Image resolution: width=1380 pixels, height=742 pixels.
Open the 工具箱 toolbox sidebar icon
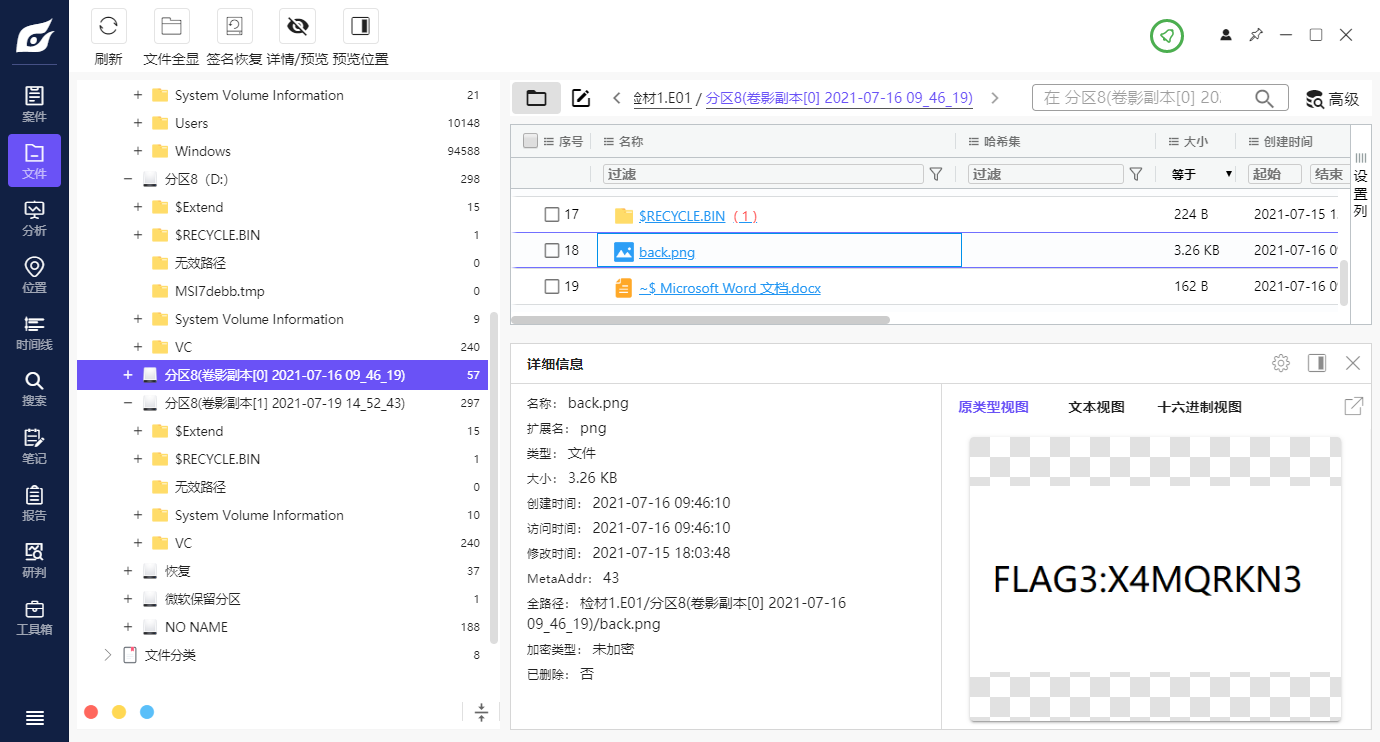tap(34, 617)
